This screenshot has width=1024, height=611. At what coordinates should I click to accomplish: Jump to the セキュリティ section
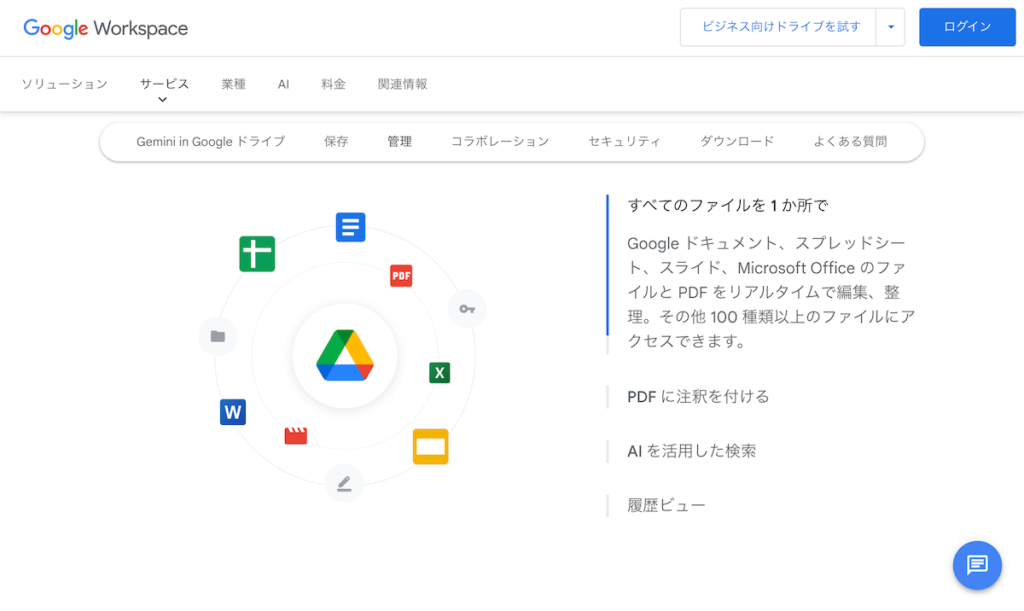point(624,142)
